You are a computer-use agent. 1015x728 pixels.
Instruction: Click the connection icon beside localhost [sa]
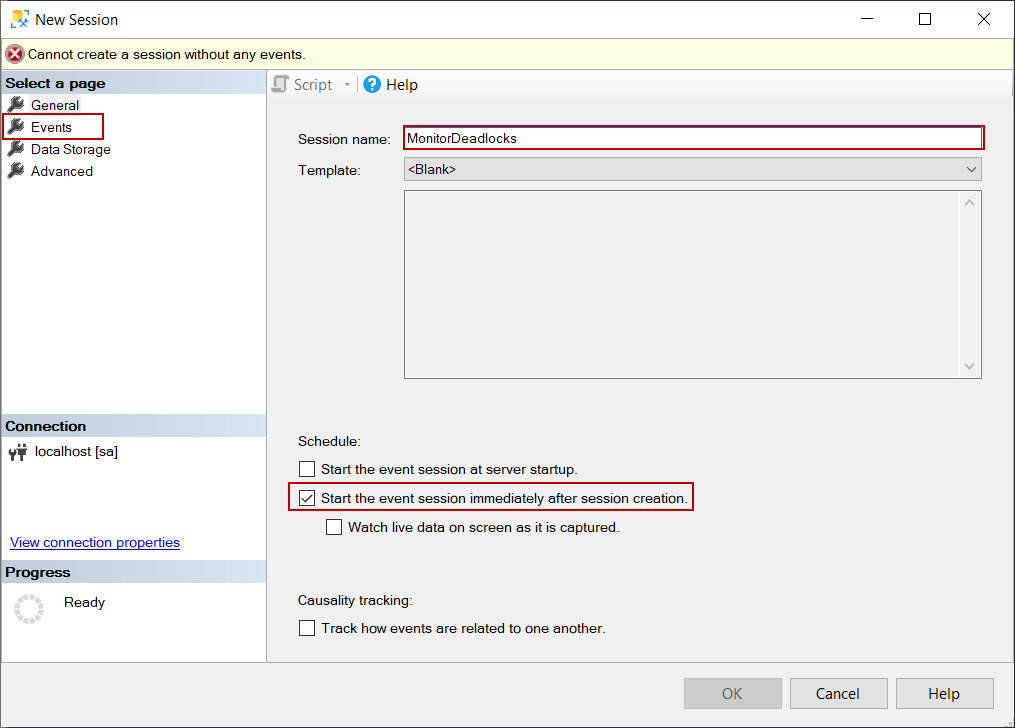16,451
